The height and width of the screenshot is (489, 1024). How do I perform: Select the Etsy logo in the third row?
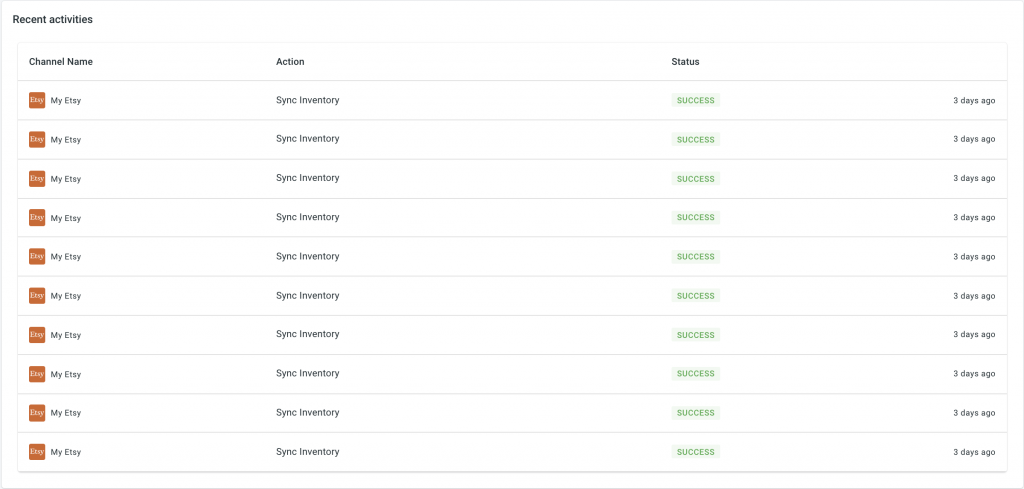[x=37, y=178]
